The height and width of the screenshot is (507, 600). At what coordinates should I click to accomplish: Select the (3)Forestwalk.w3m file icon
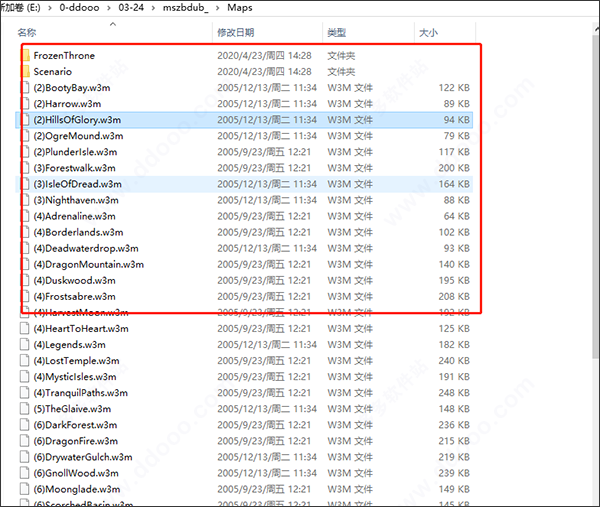click(x=25, y=168)
